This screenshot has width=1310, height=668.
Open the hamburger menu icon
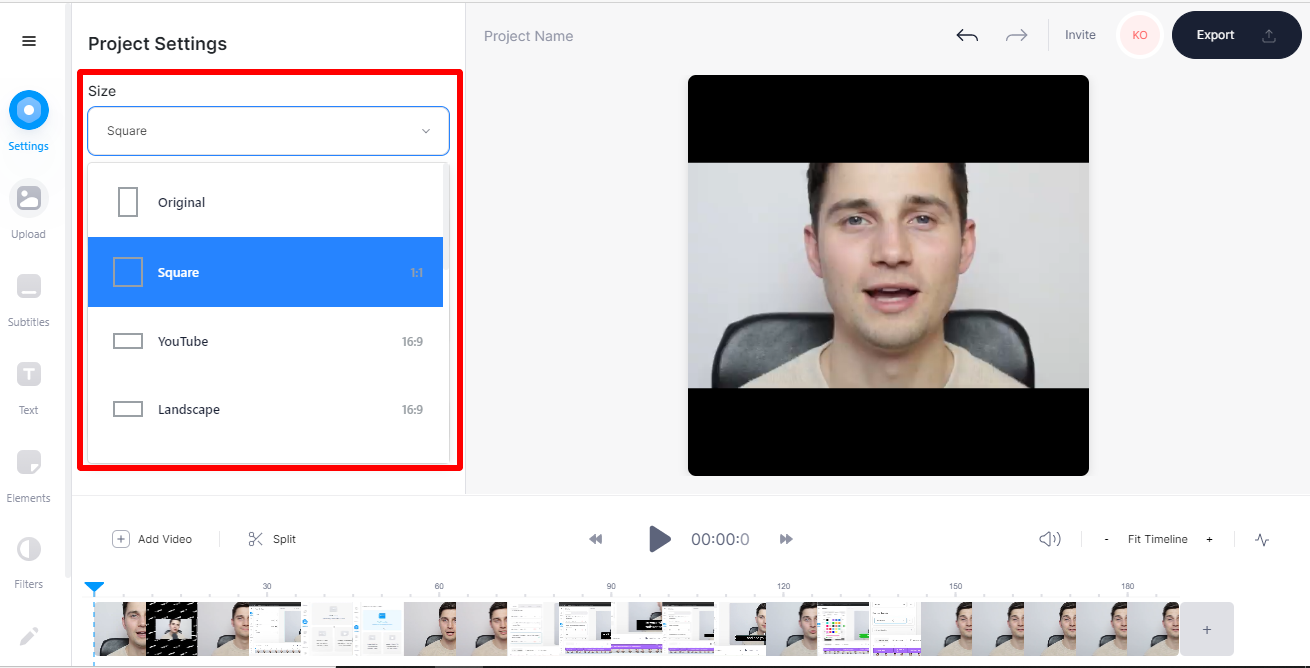point(29,41)
